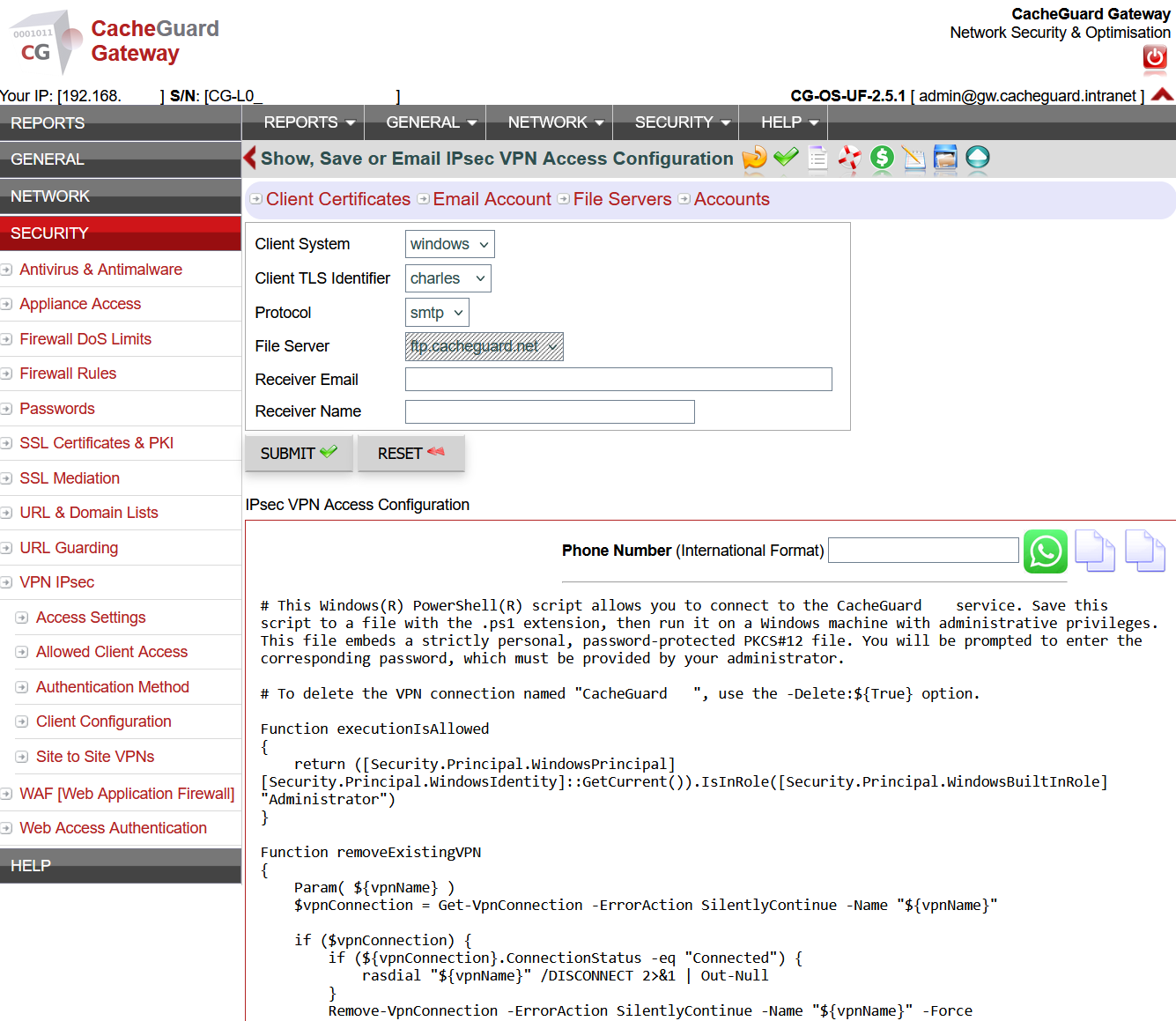Click the RESET button
The image size is (1176, 1021).
tap(410, 453)
